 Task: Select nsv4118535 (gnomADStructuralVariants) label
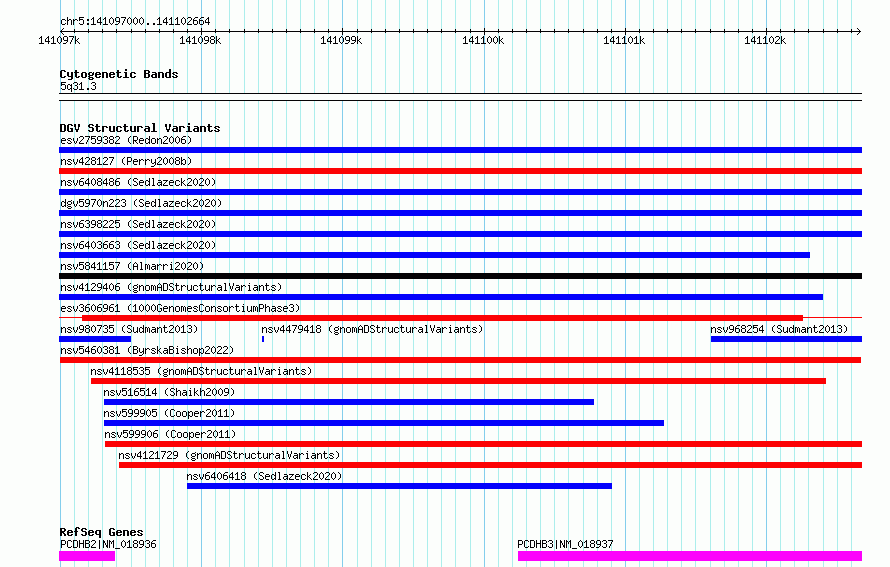click(x=201, y=371)
